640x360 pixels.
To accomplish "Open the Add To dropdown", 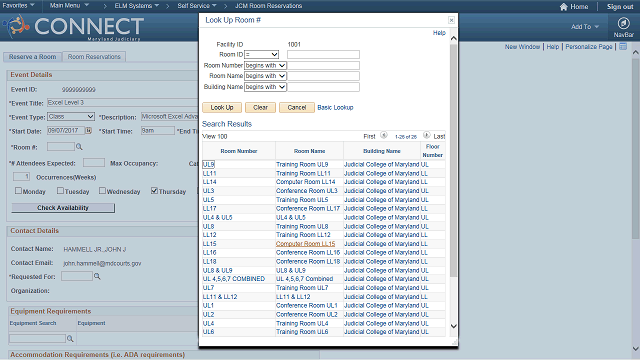I will coord(585,27).
